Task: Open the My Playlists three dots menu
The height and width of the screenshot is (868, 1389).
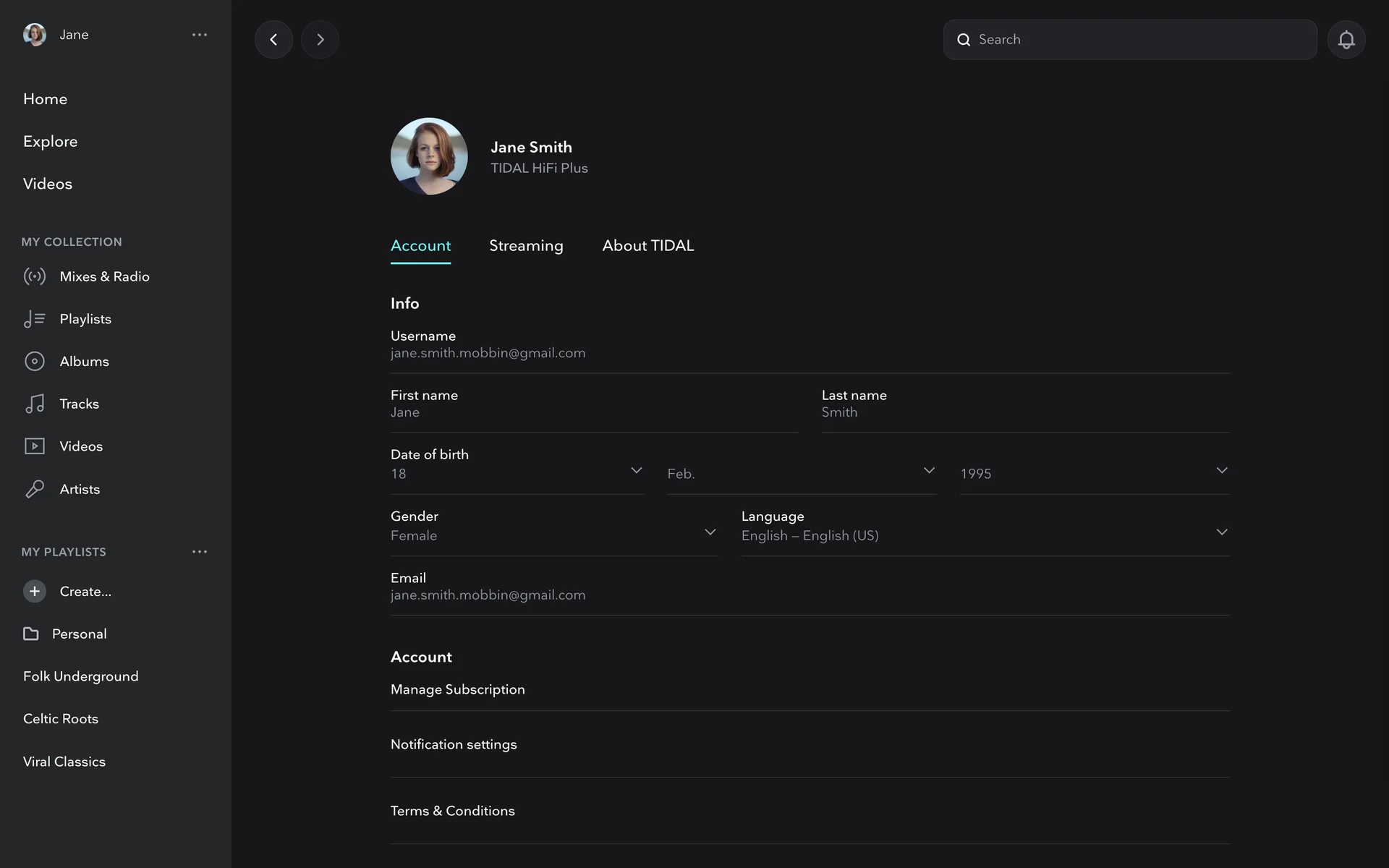Action: pos(200,552)
